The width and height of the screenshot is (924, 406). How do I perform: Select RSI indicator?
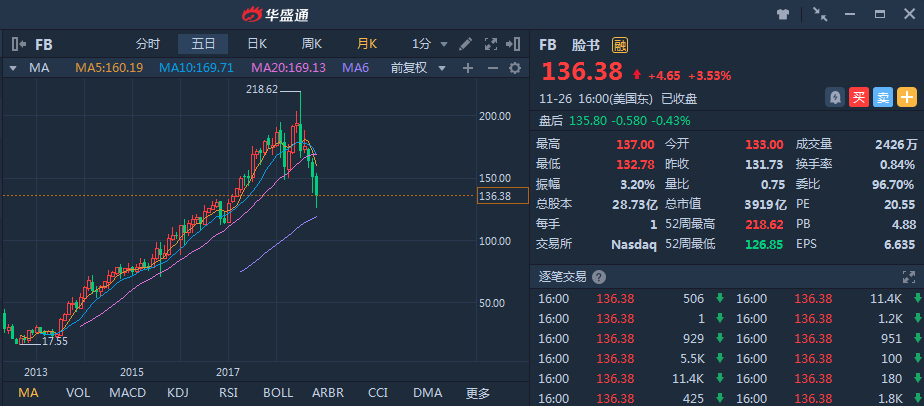click(x=228, y=393)
